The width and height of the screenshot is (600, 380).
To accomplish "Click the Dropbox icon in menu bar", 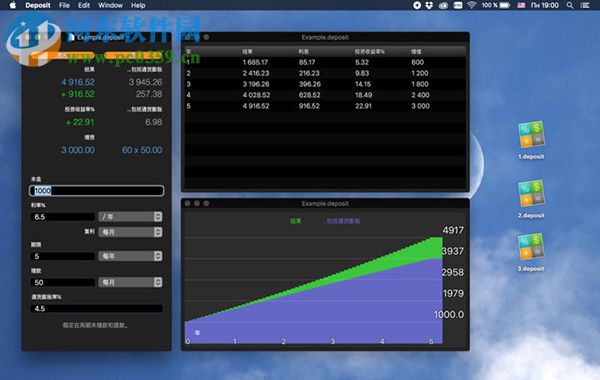I will point(429,5).
